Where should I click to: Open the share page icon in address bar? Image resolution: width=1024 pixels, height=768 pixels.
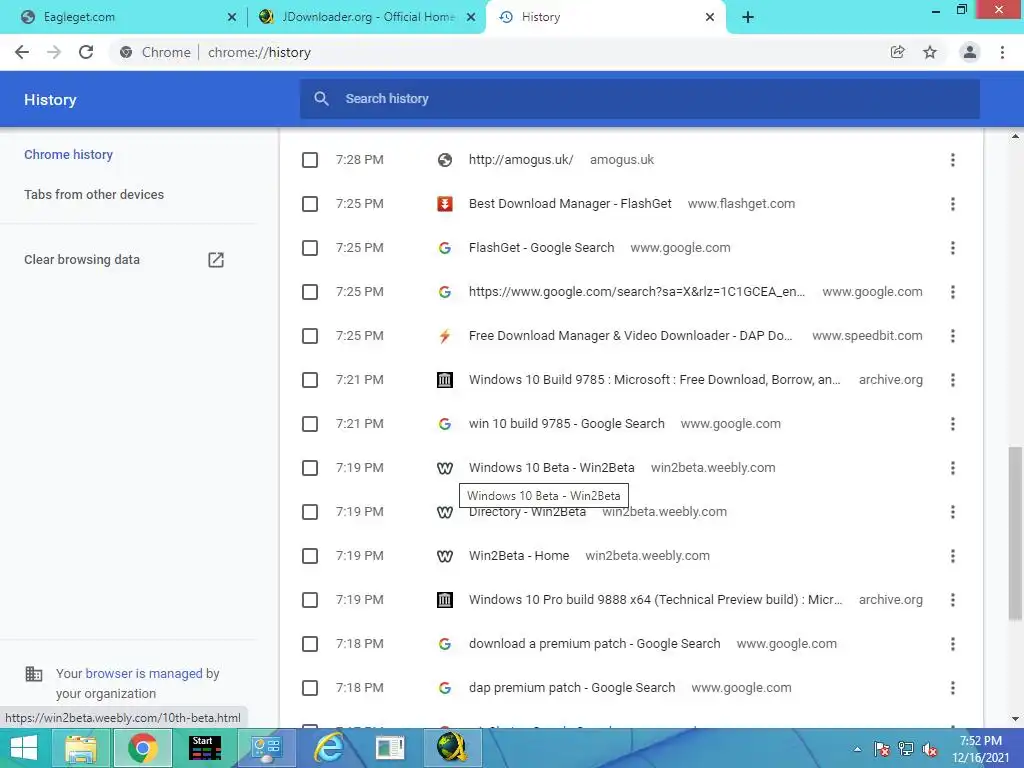pos(898,52)
